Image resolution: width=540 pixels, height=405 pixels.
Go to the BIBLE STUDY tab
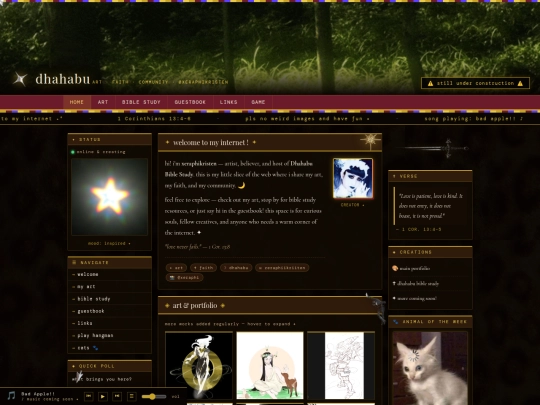(x=141, y=102)
